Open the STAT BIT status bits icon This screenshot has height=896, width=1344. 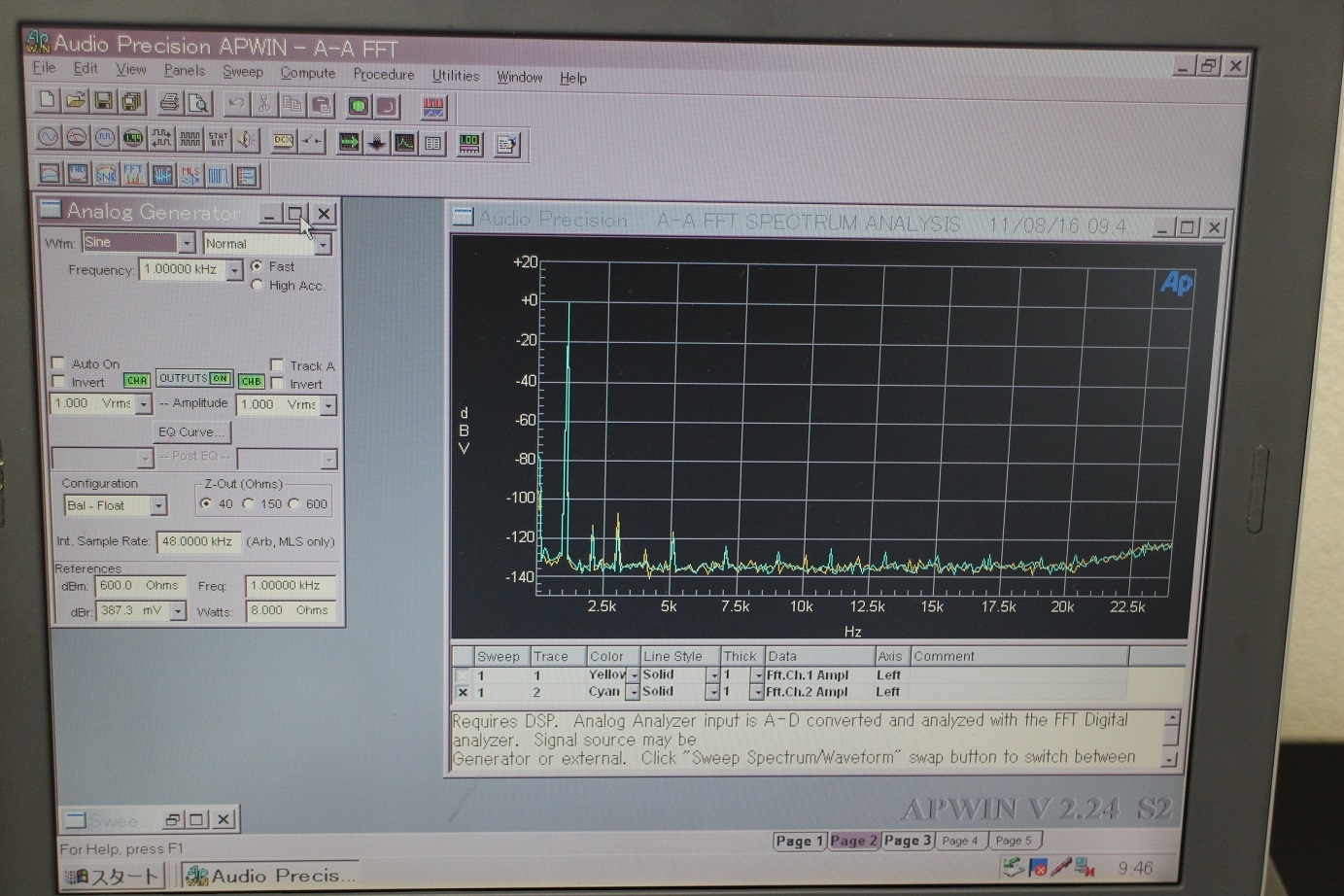click(218, 140)
